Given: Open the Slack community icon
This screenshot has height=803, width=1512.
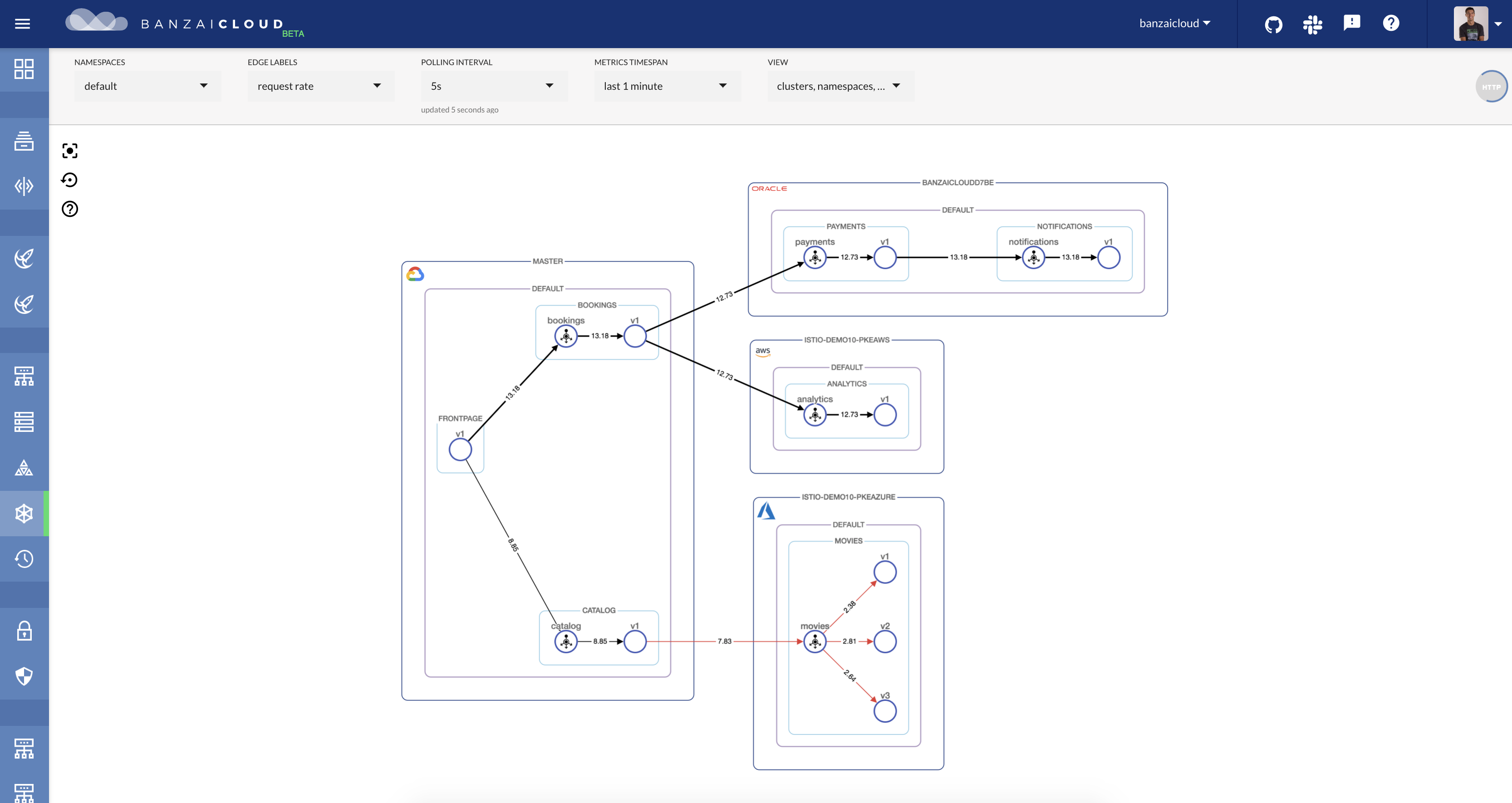Looking at the screenshot, I should pos(1312,24).
